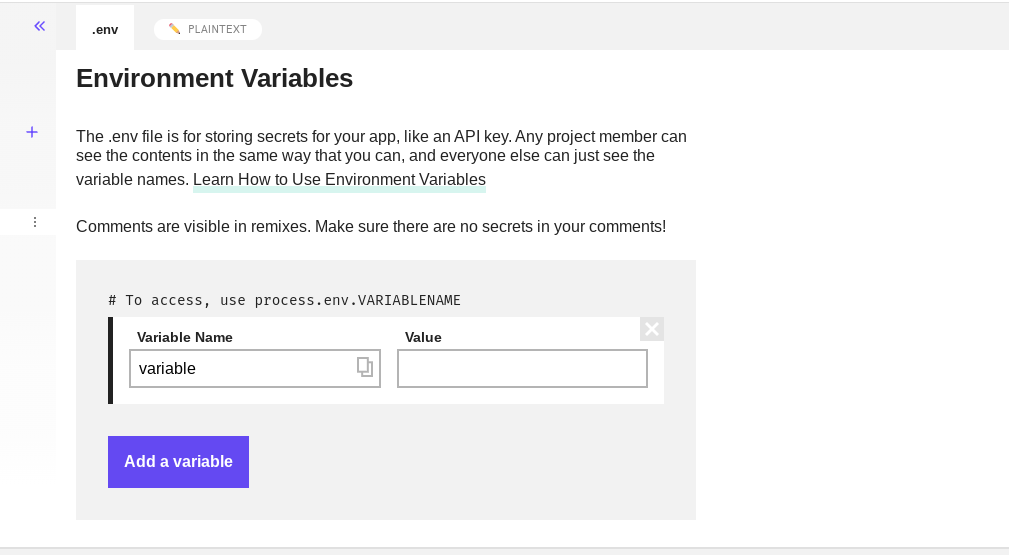Screen dimensions: 1009x555
Task: Click the "Variable Name" field label
Action: tap(185, 337)
